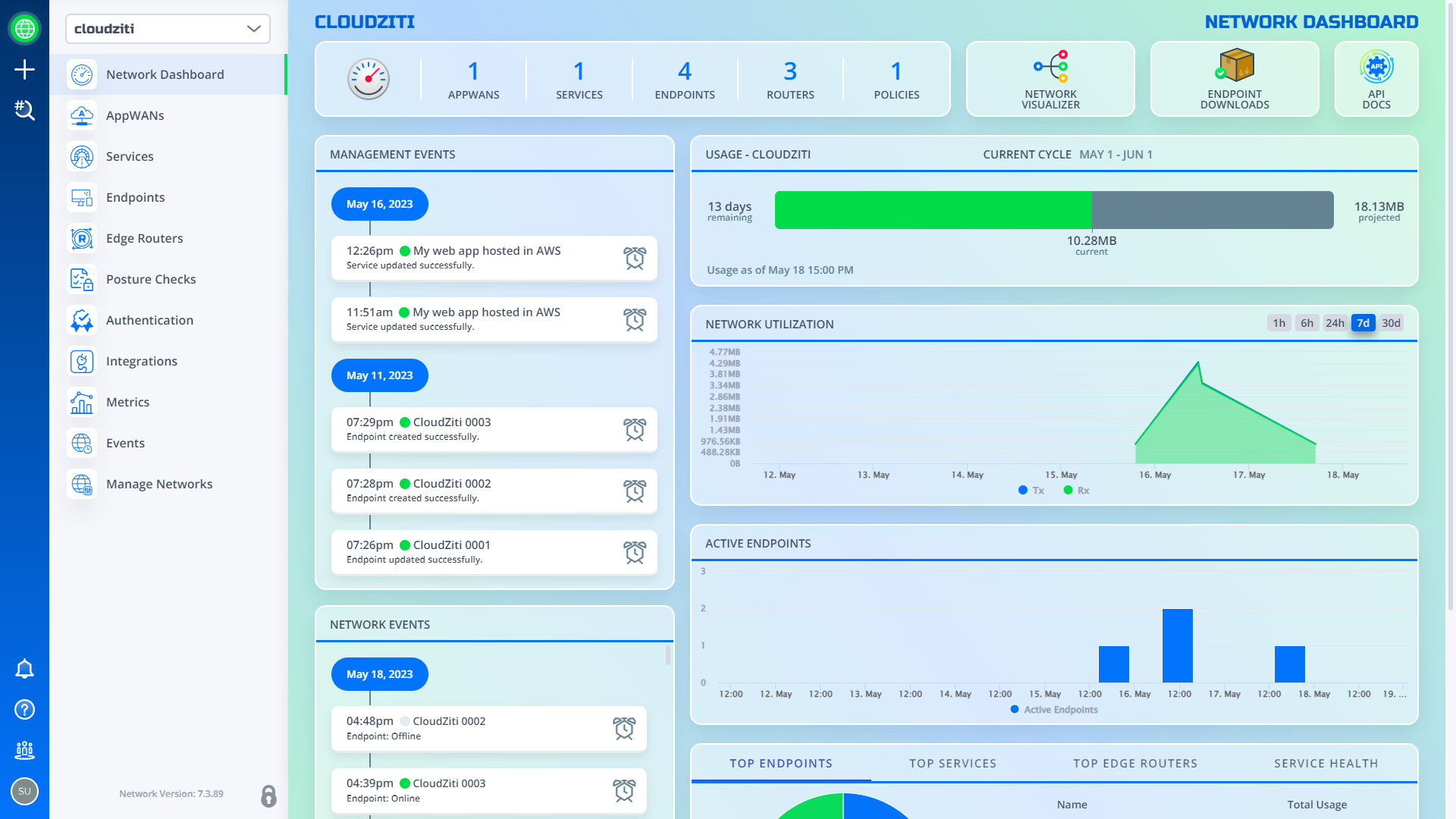1456x819 pixels.
Task: Open AppWANs in sidebar
Action: [168, 115]
